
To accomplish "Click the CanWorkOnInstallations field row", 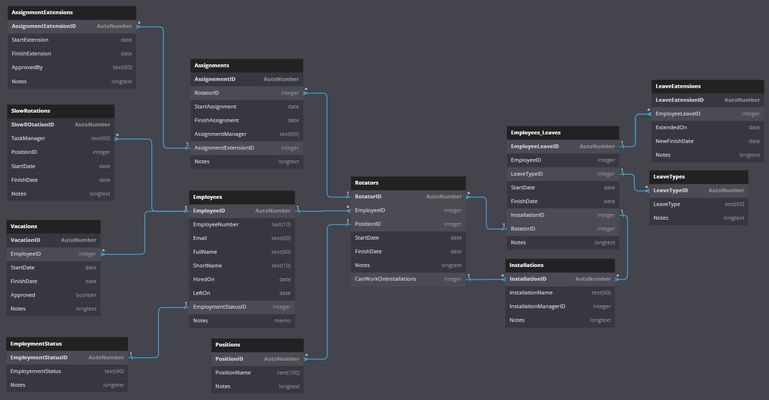I will 408,279.
